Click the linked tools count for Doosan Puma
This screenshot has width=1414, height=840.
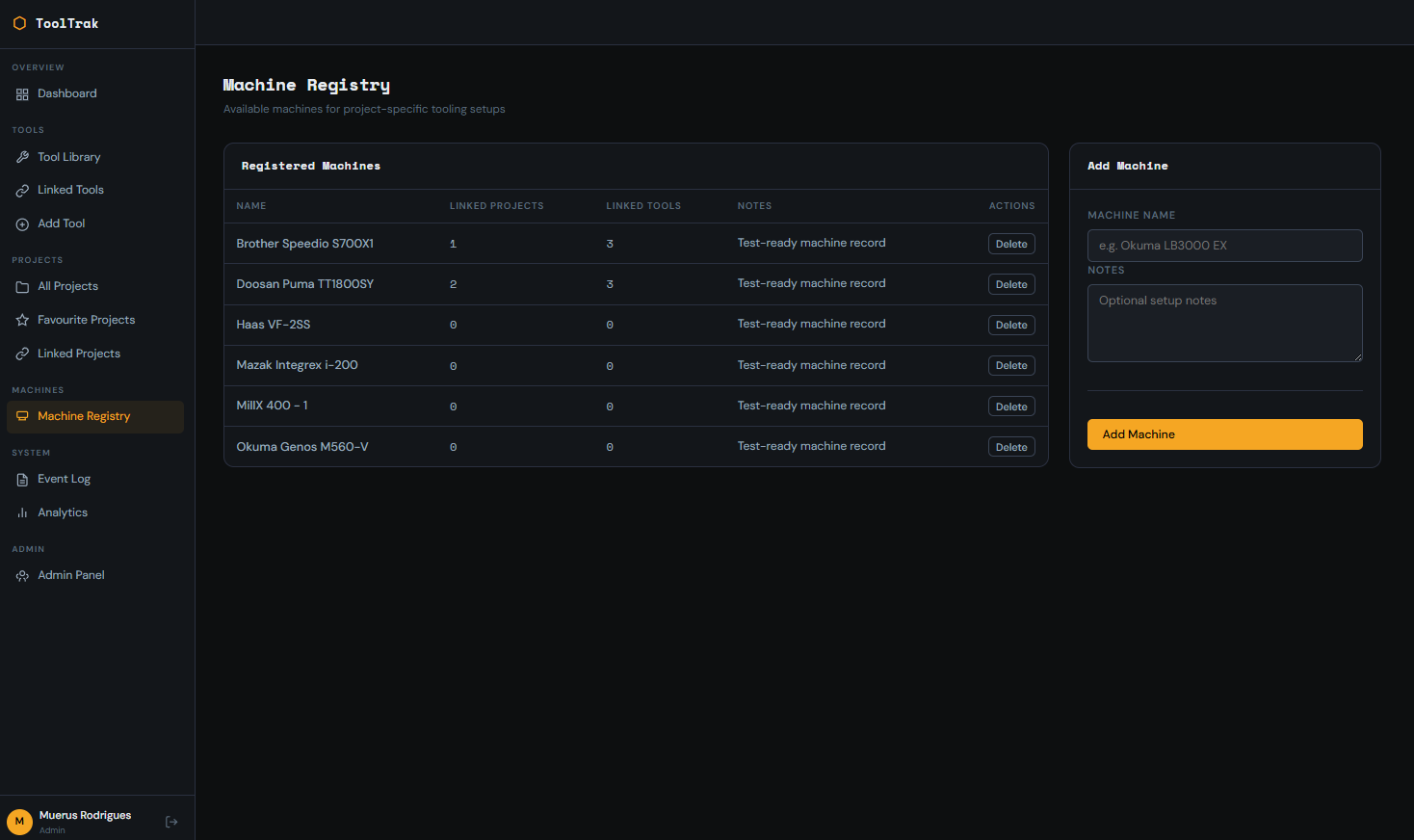pyautogui.click(x=610, y=284)
